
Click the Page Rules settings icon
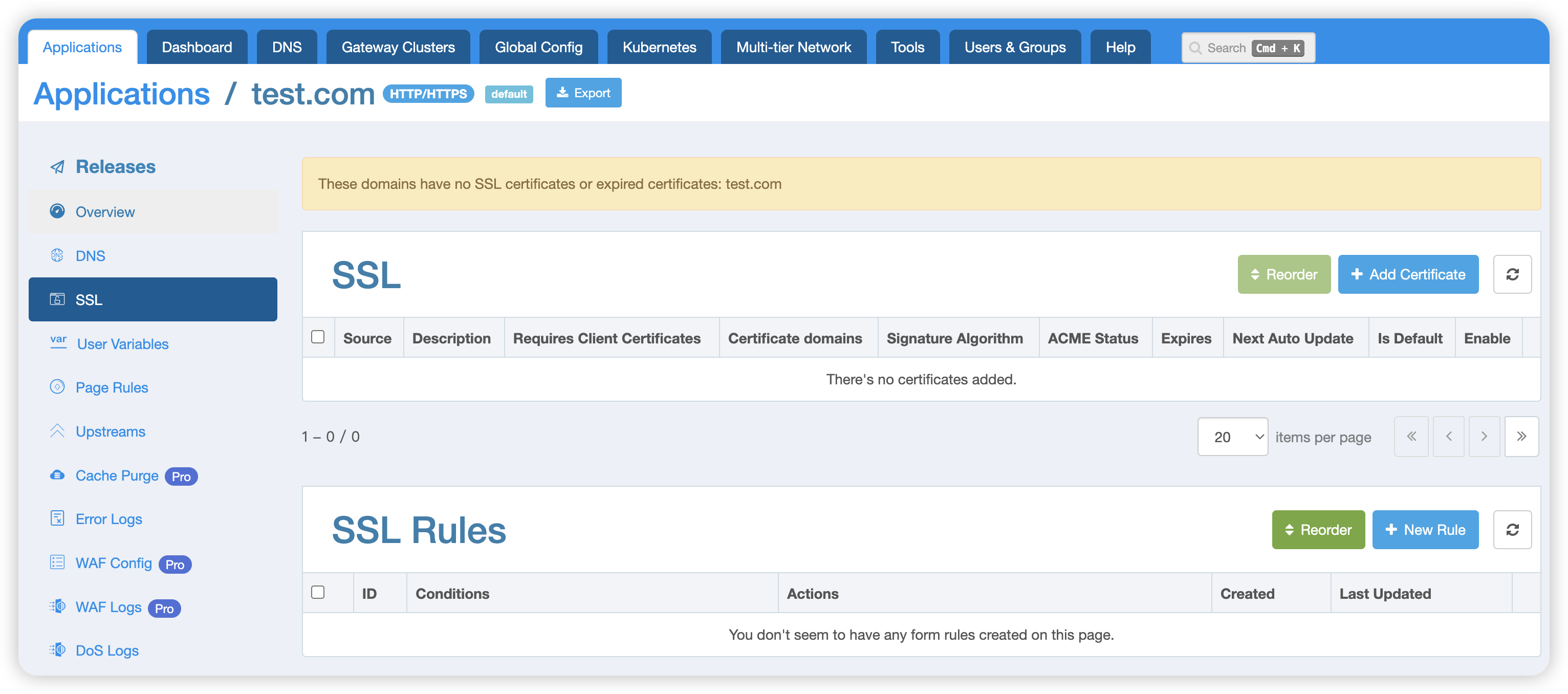pos(57,387)
